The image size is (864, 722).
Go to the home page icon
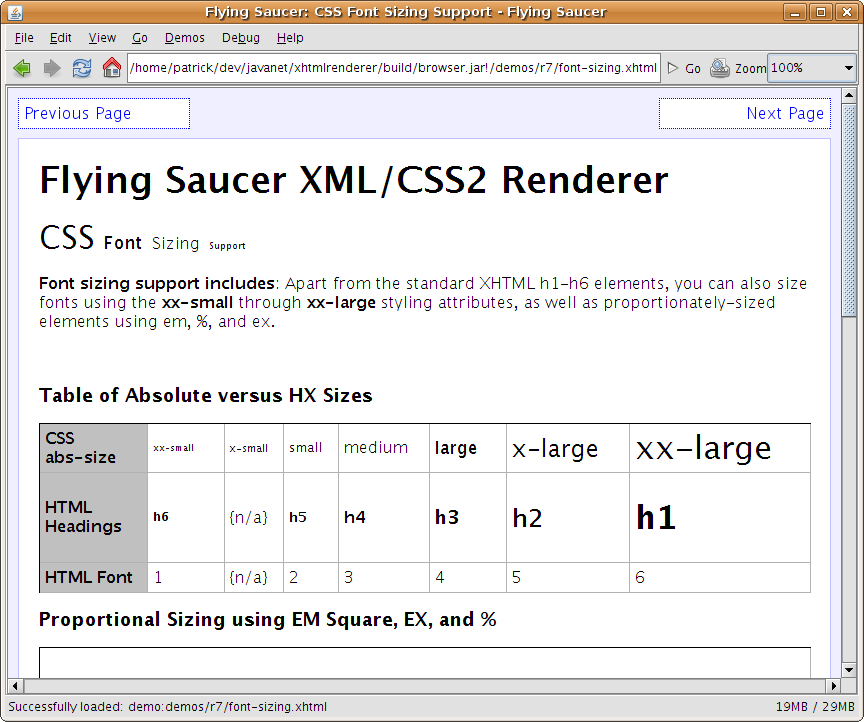click(111, 68)
